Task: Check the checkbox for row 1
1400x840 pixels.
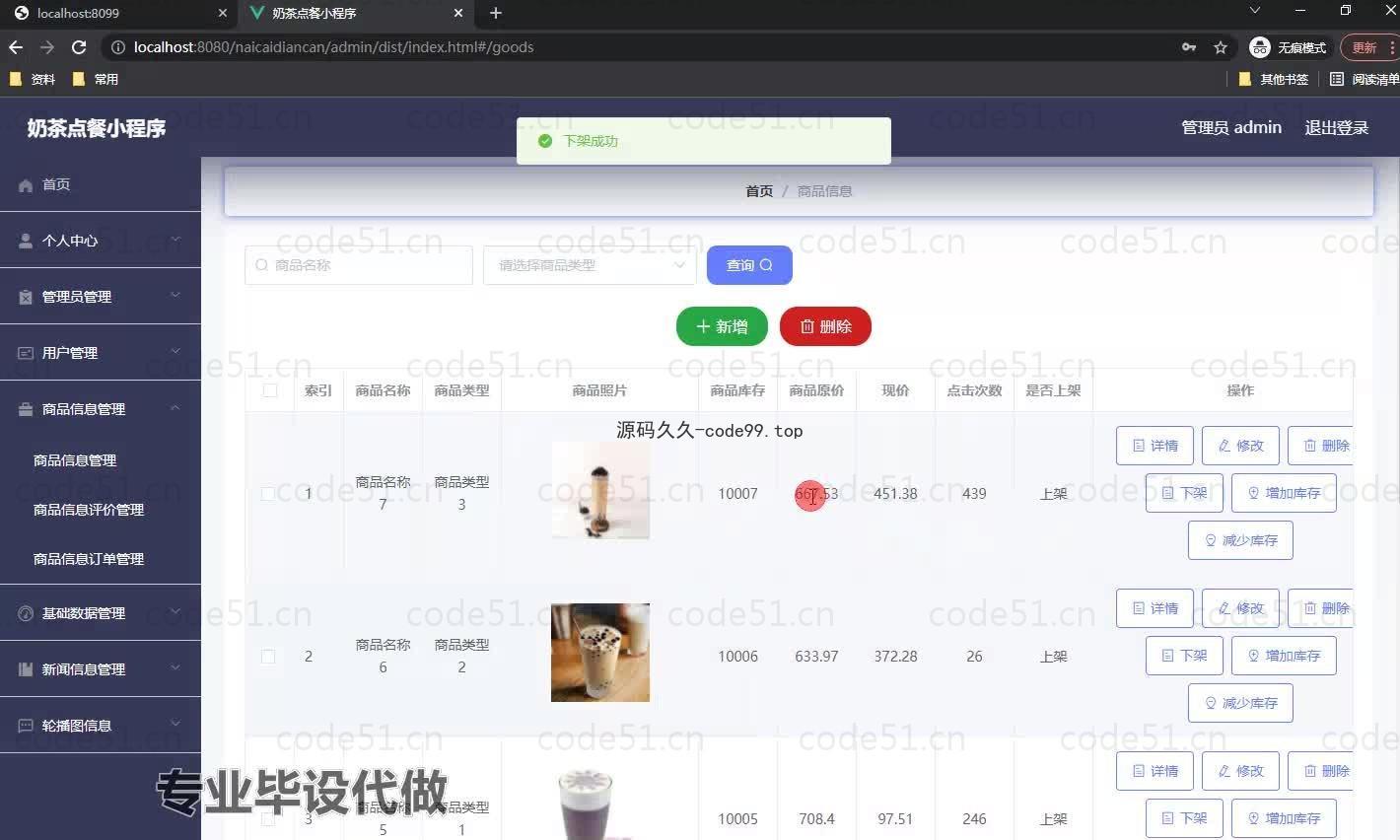Action: click(x=268, y=494)
